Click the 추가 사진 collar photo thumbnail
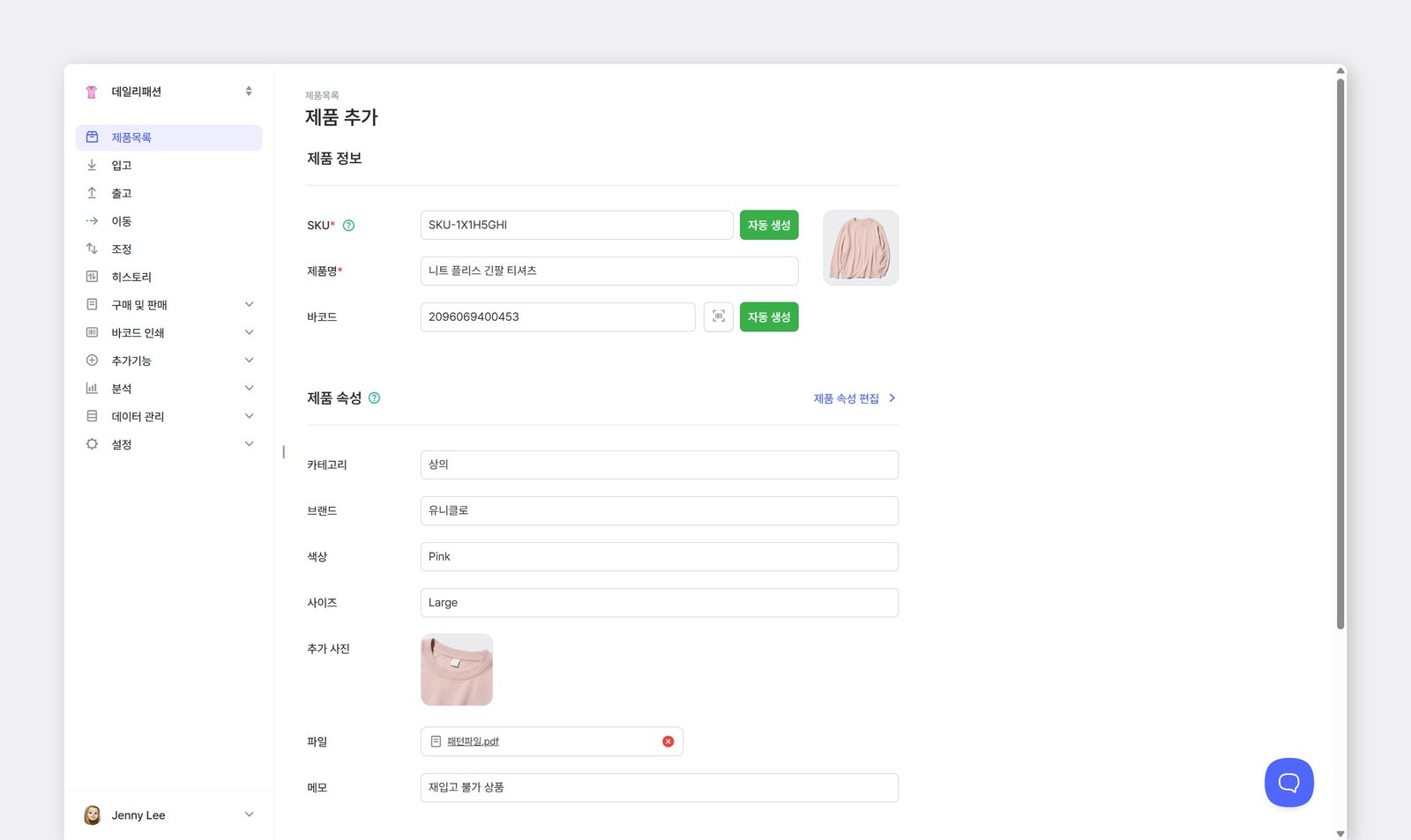1411x840 pixels. coord(457,670)
